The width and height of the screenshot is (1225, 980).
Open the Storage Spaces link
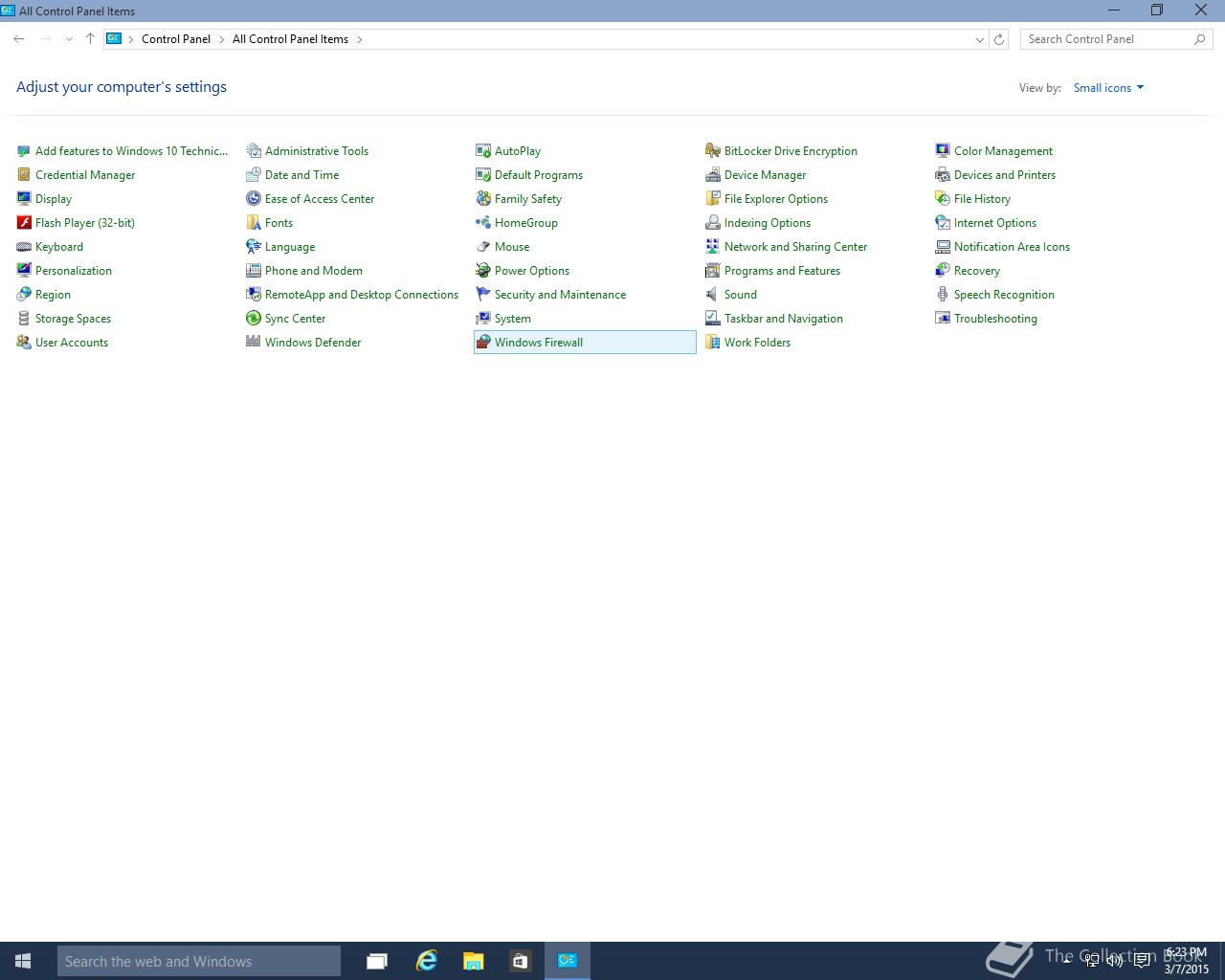pyautogui.click(x=73, y=319)
